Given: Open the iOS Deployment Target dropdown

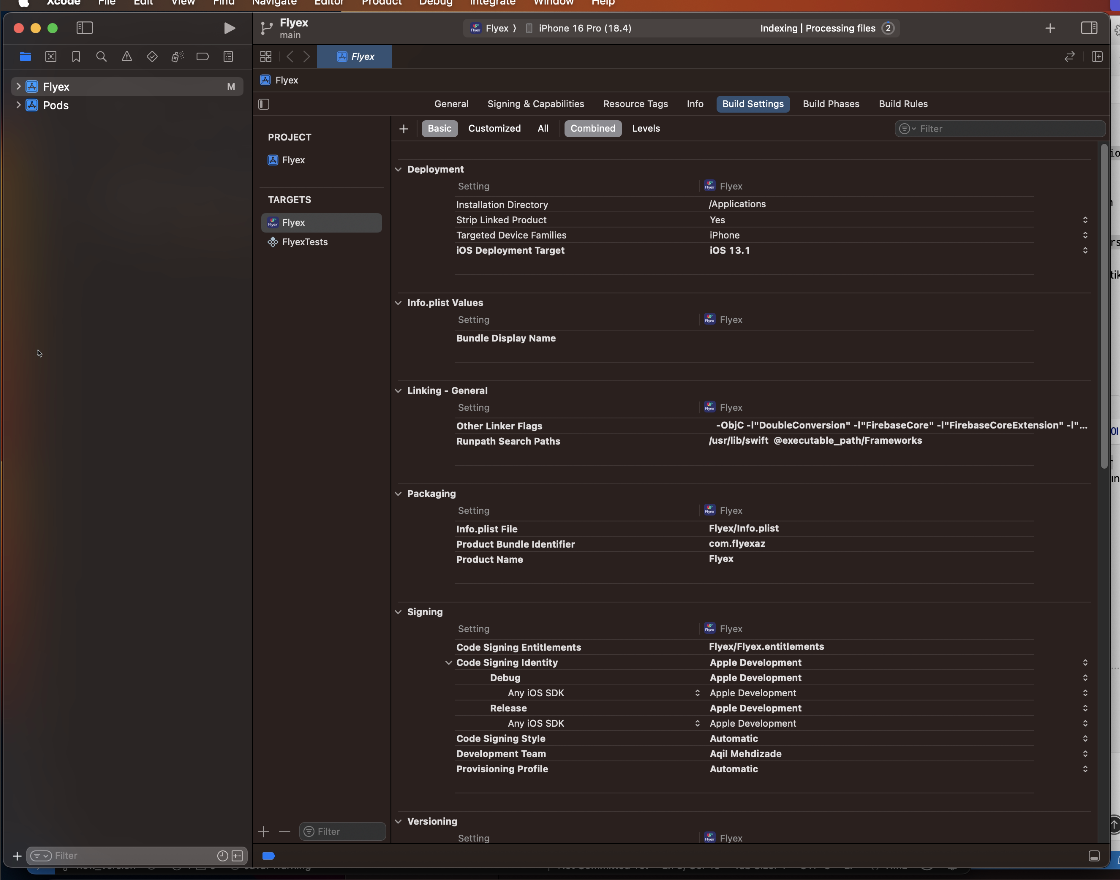Looking at the screenshot, I should tap(1085, 251).
